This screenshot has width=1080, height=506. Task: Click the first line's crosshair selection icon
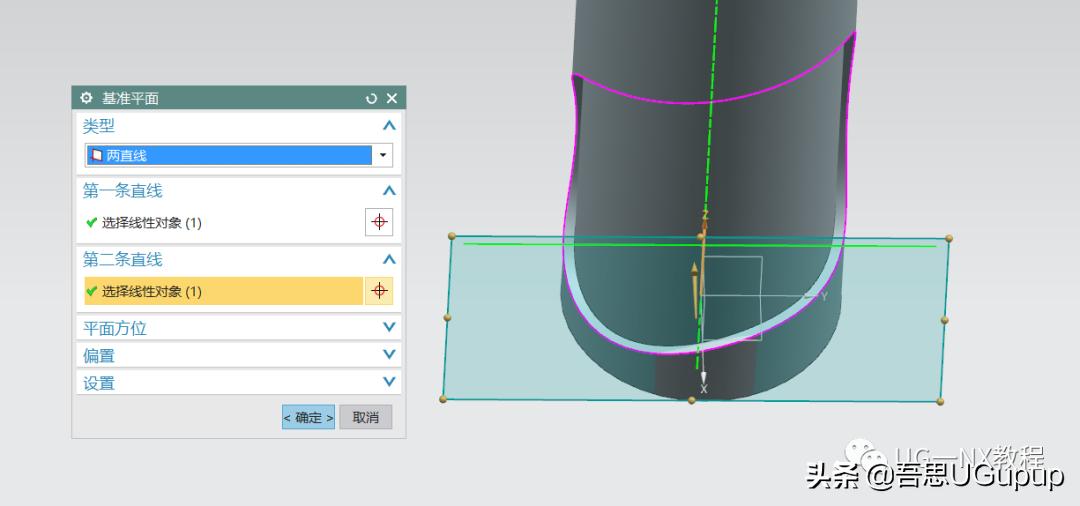click(x=379, y=222)
